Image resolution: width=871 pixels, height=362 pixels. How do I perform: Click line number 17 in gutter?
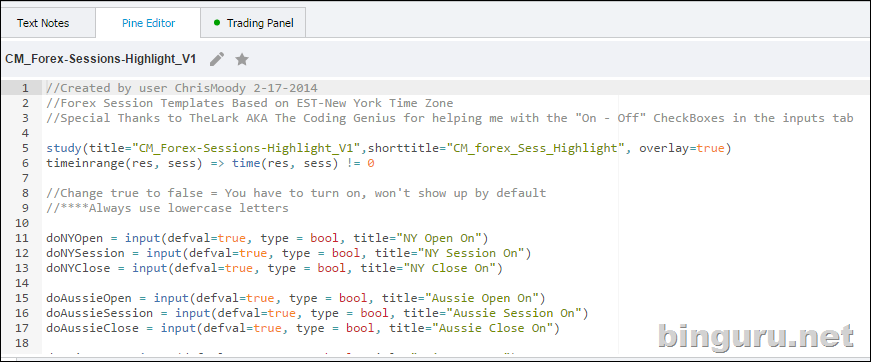pyautogui.click(x=22, y=328)
